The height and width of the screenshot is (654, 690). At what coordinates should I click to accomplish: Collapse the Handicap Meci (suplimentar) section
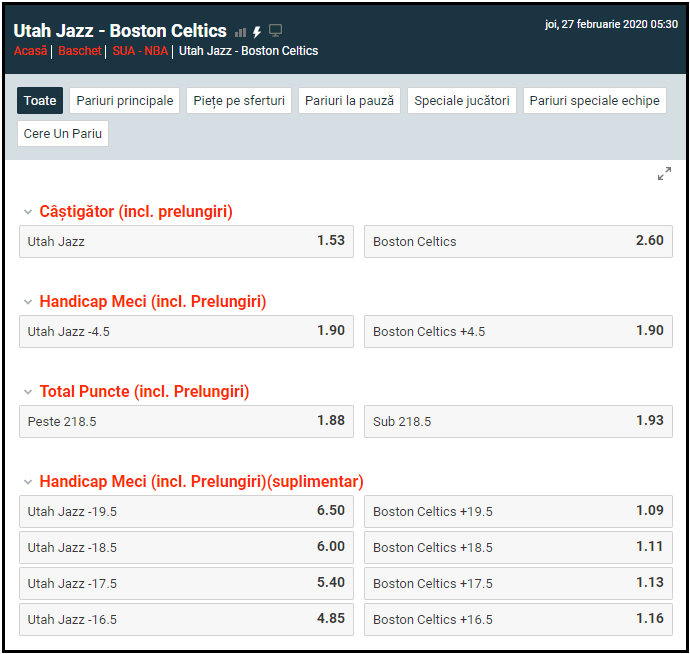(28, 482)
